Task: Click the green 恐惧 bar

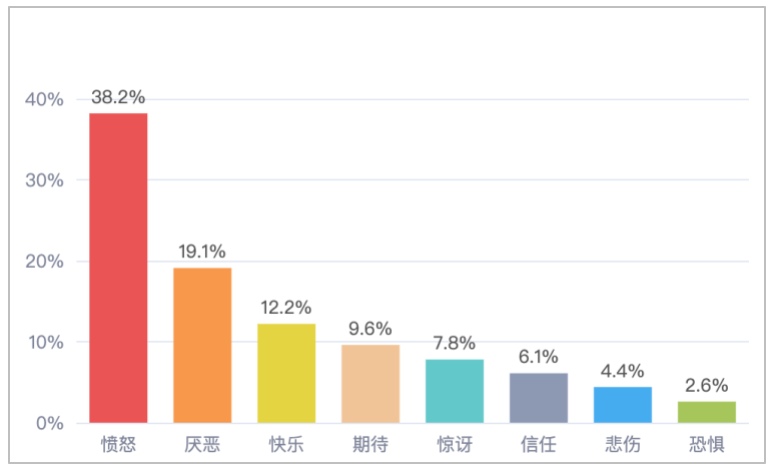Action: coord(706,412)
